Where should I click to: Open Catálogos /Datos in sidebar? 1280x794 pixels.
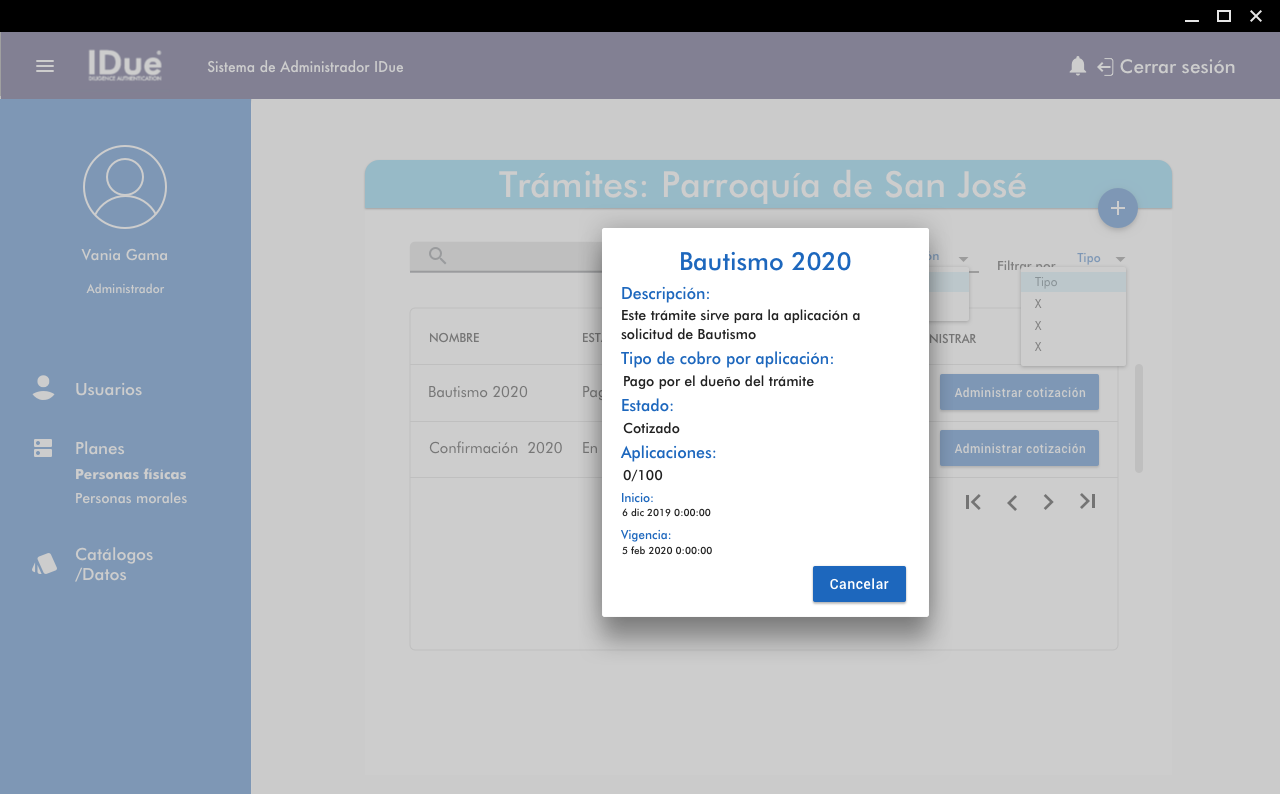[114, 564]
